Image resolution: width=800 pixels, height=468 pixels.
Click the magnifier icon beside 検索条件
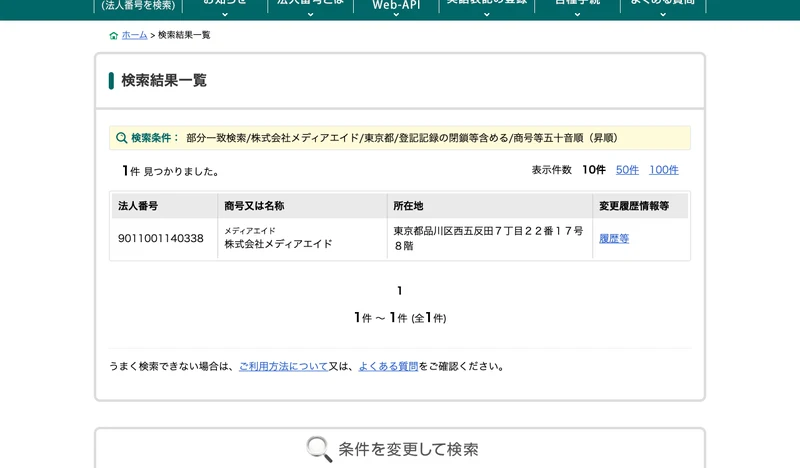(x=121, y=138)
